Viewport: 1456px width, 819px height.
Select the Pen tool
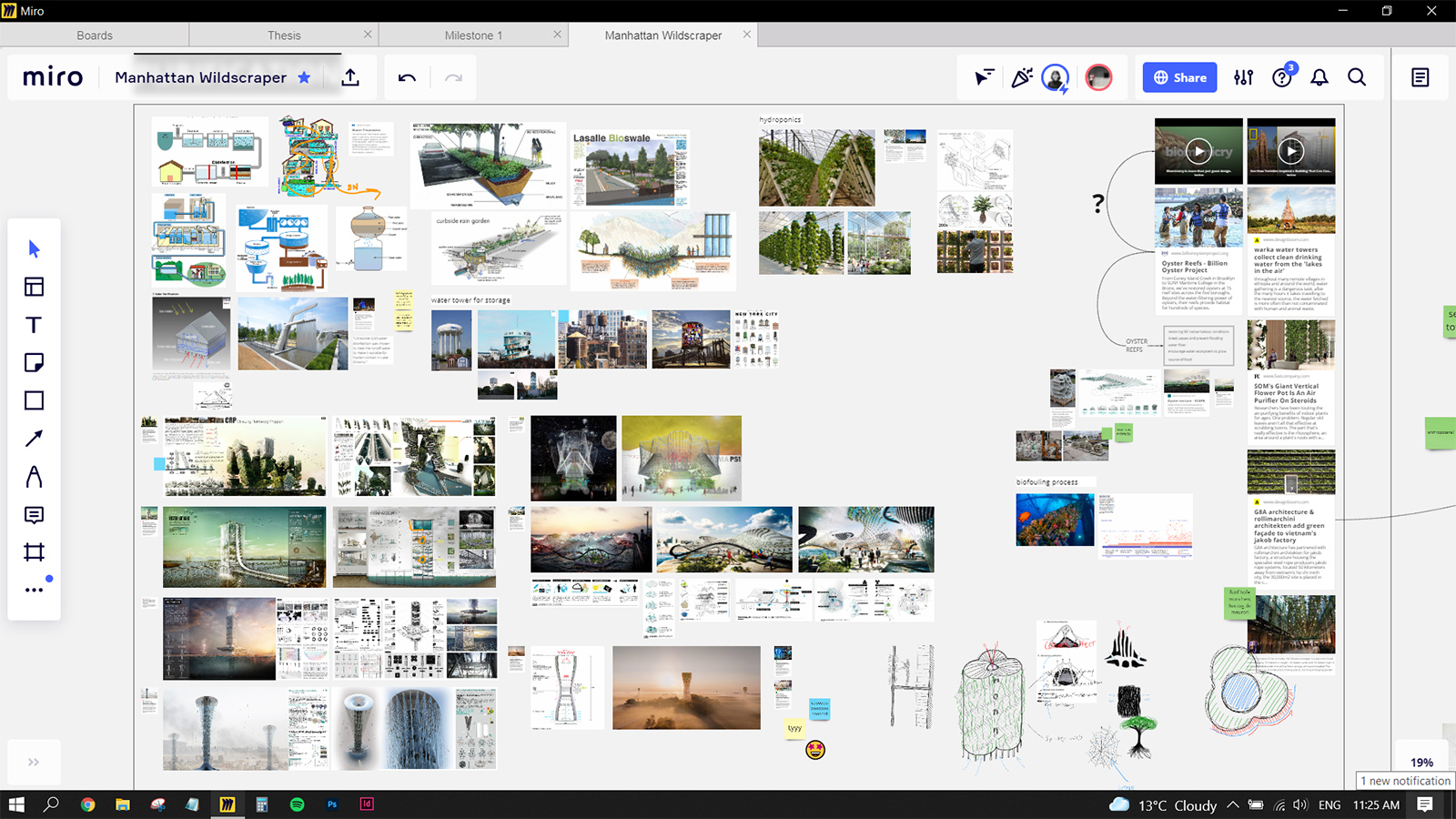(x=34, y=477)
